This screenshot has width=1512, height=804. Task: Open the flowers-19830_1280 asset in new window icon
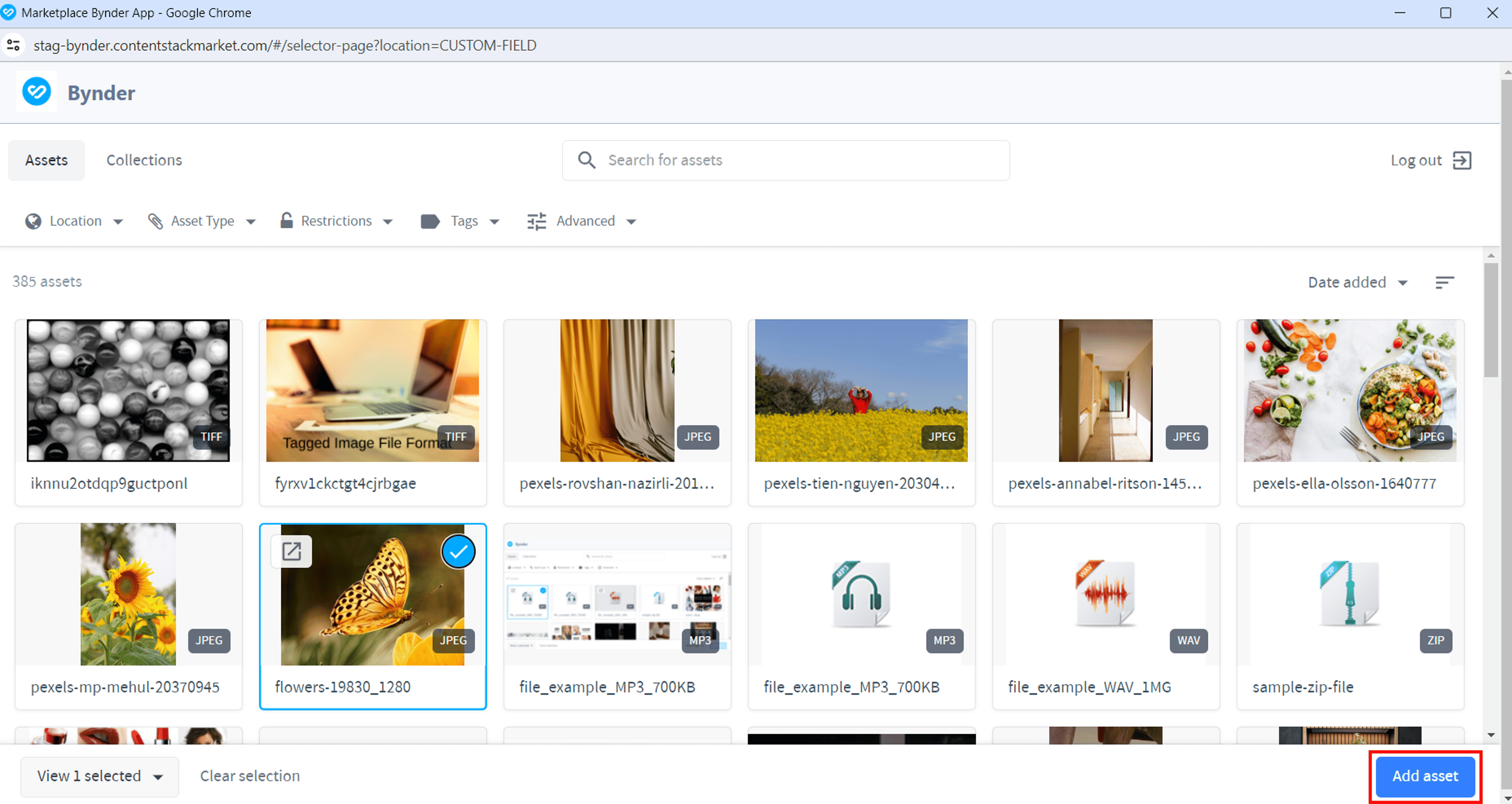[x=292, y=552]
